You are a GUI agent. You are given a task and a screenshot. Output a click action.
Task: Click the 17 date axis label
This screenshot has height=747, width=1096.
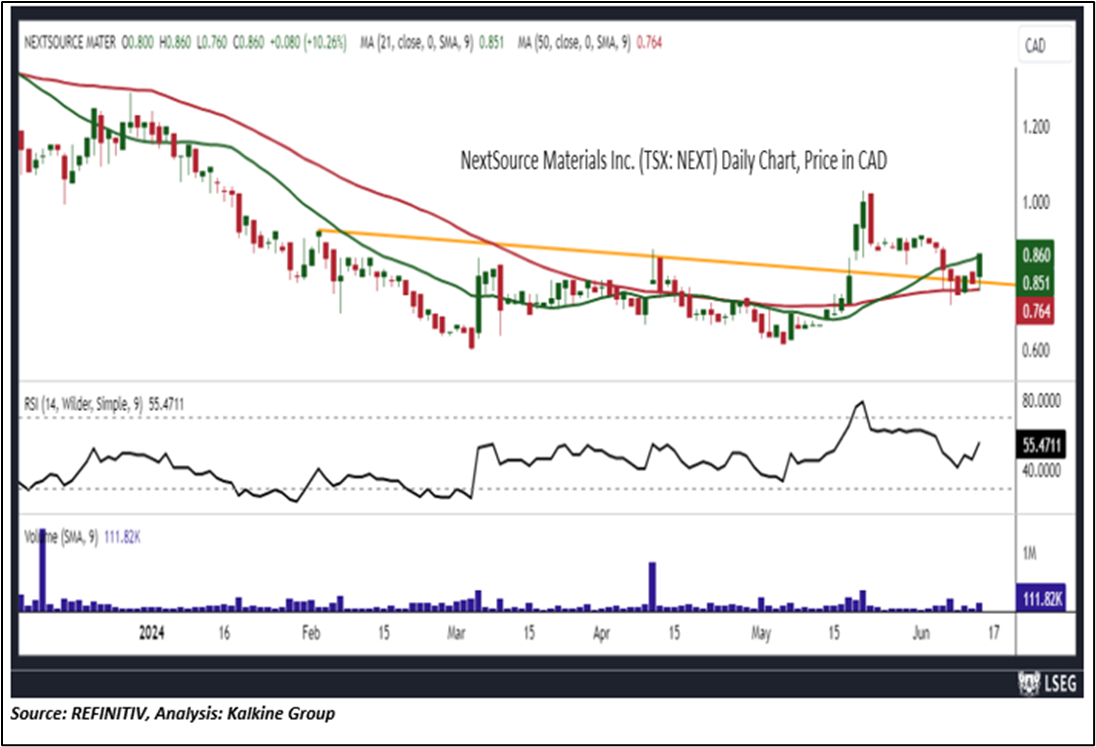coord(993,633)
